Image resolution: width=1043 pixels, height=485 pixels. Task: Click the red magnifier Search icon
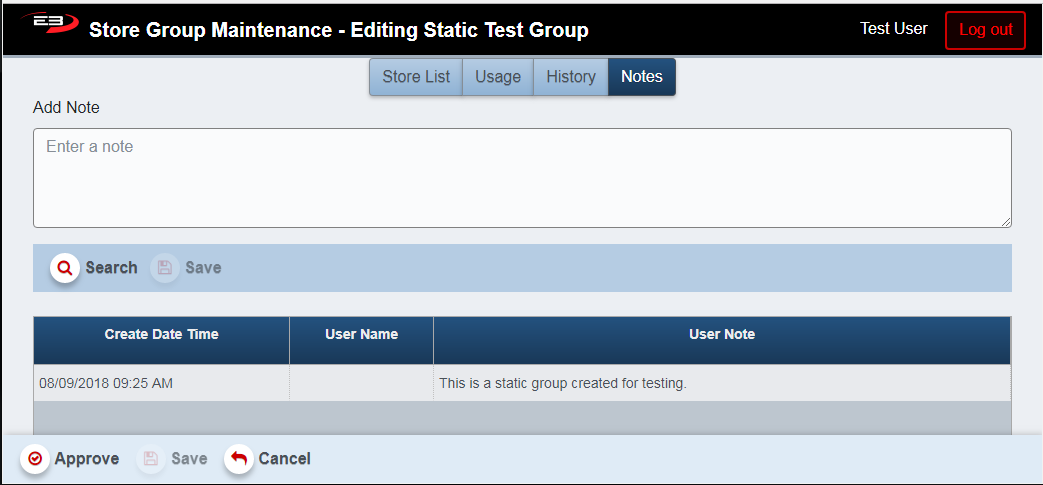[65, 268]
